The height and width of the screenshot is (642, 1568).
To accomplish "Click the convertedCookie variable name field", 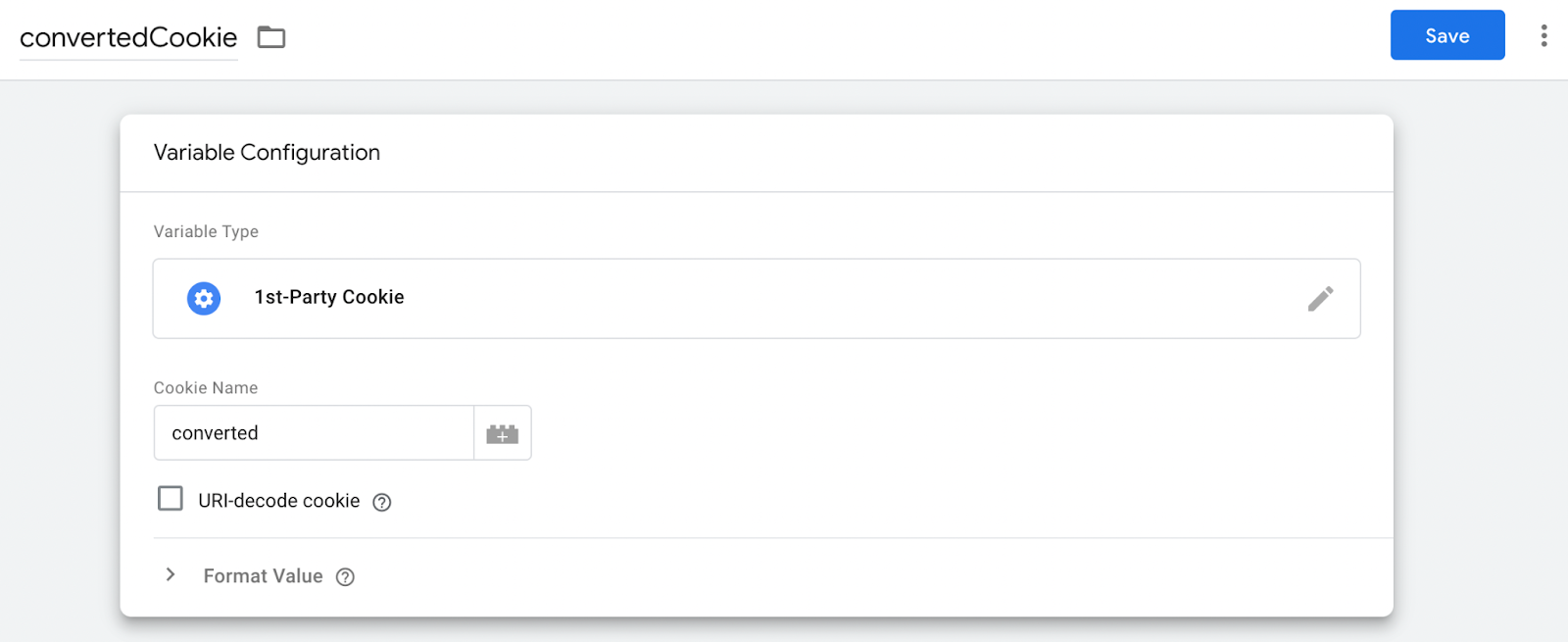I will pos(128,37).
